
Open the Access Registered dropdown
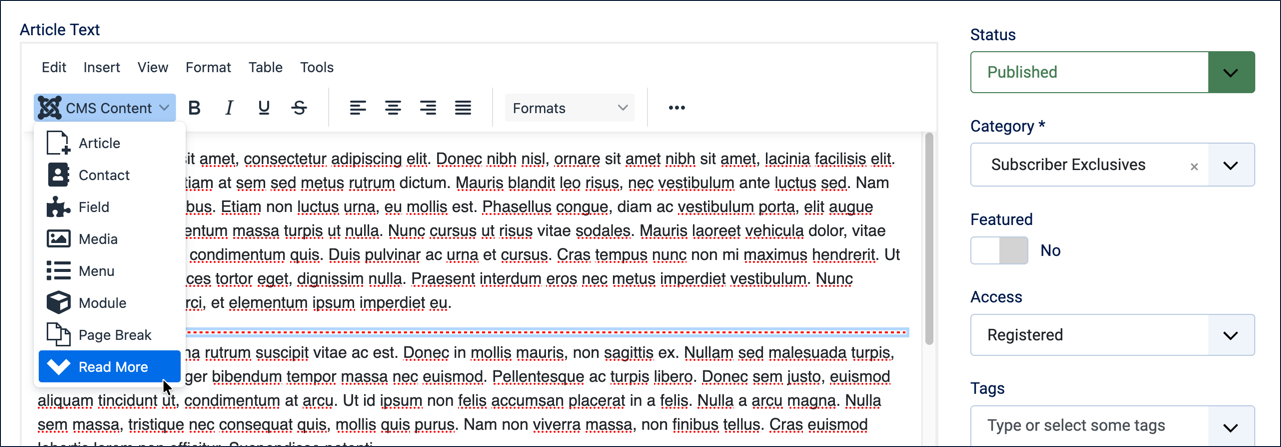coord(1112,335)
